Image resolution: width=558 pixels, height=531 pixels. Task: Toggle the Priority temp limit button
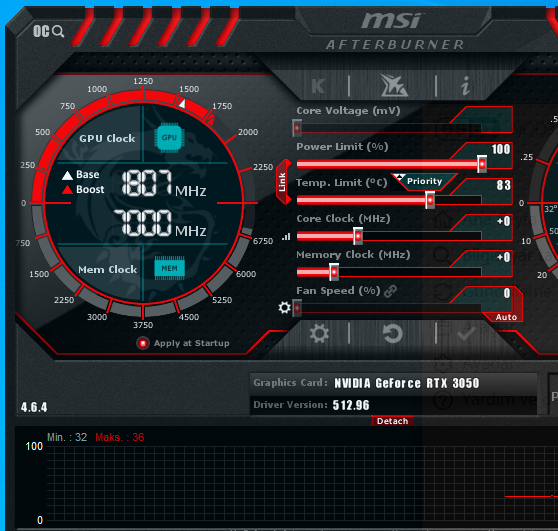(423, 182)
